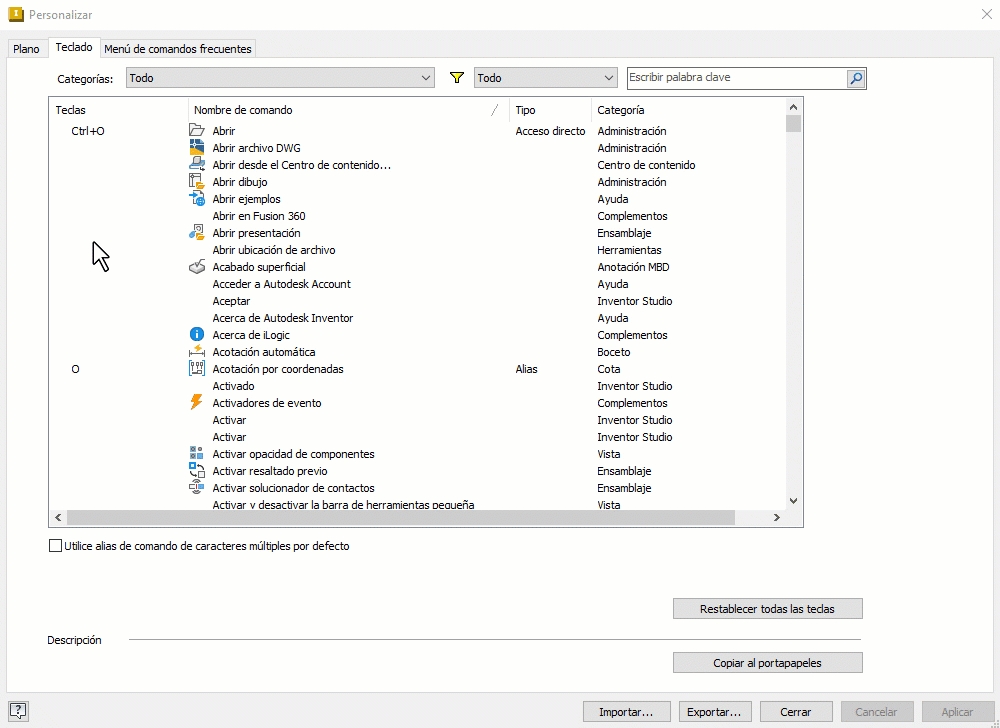Click the O alias key cell

point(75,369)
